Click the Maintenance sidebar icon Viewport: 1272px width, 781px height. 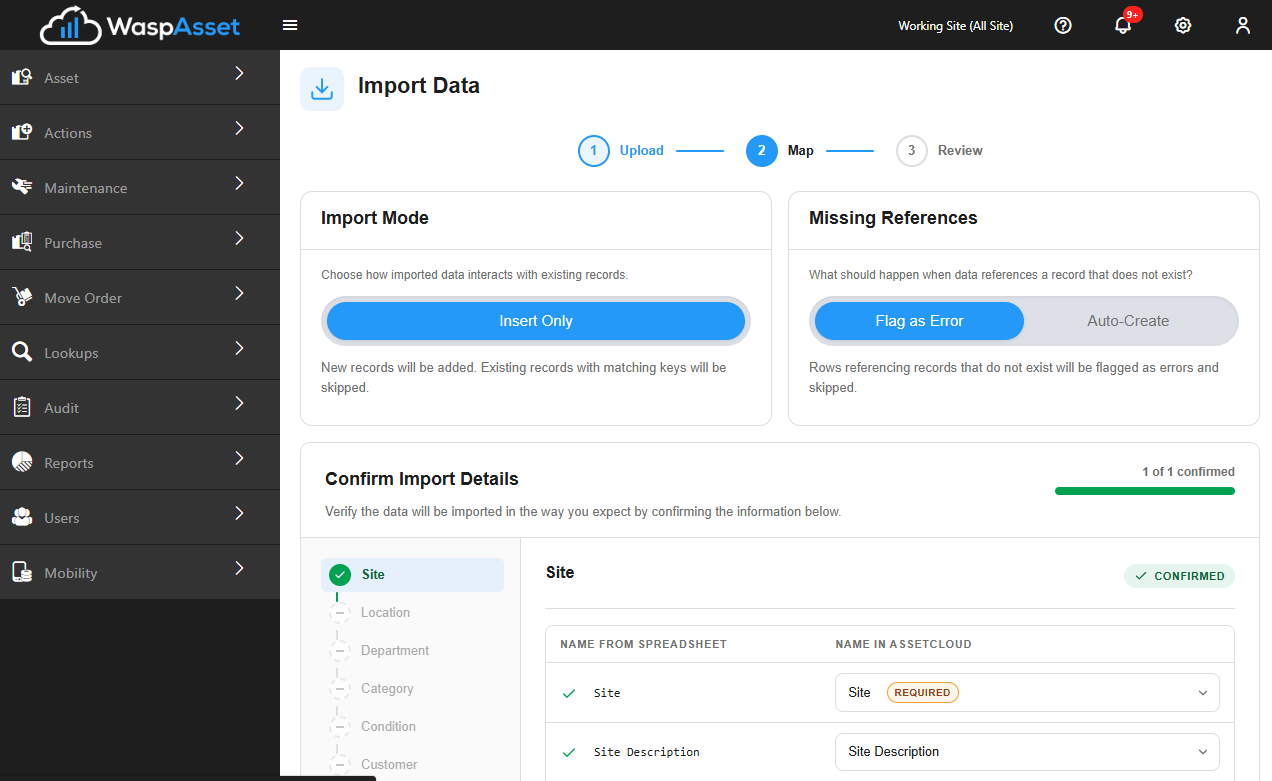(22, 187)
